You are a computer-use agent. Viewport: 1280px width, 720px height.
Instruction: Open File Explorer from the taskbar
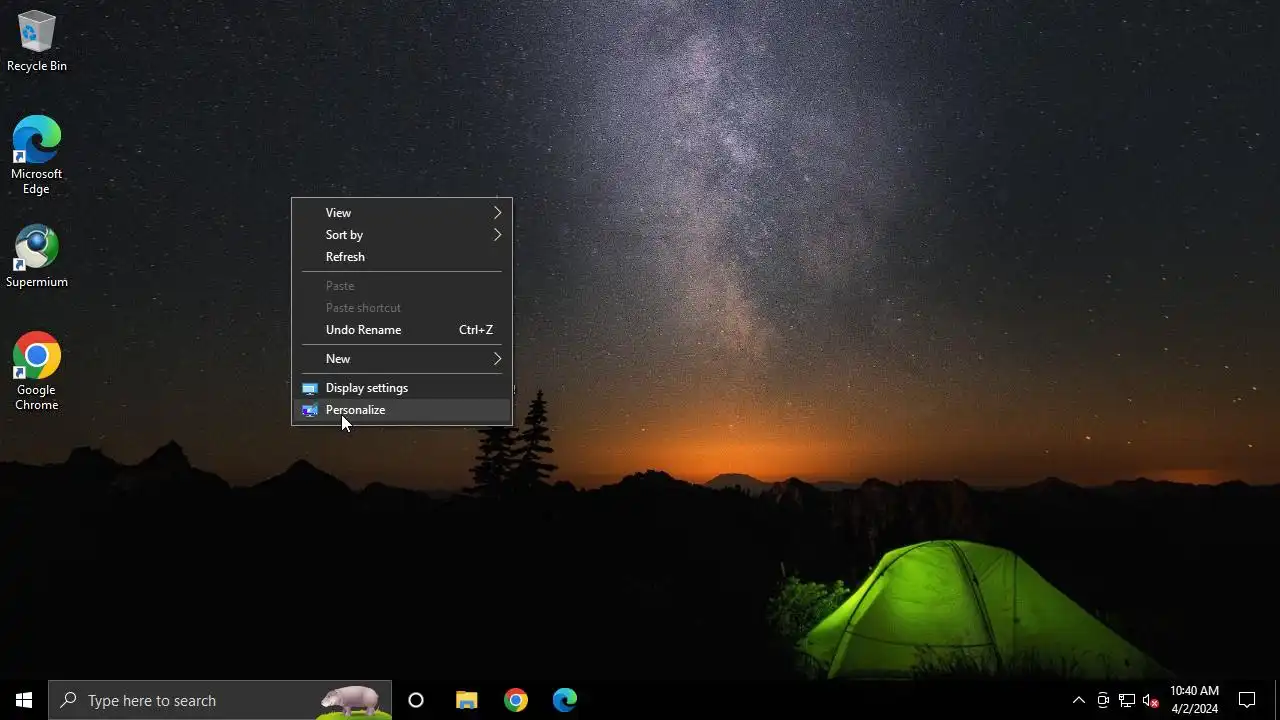coord(467,700)
